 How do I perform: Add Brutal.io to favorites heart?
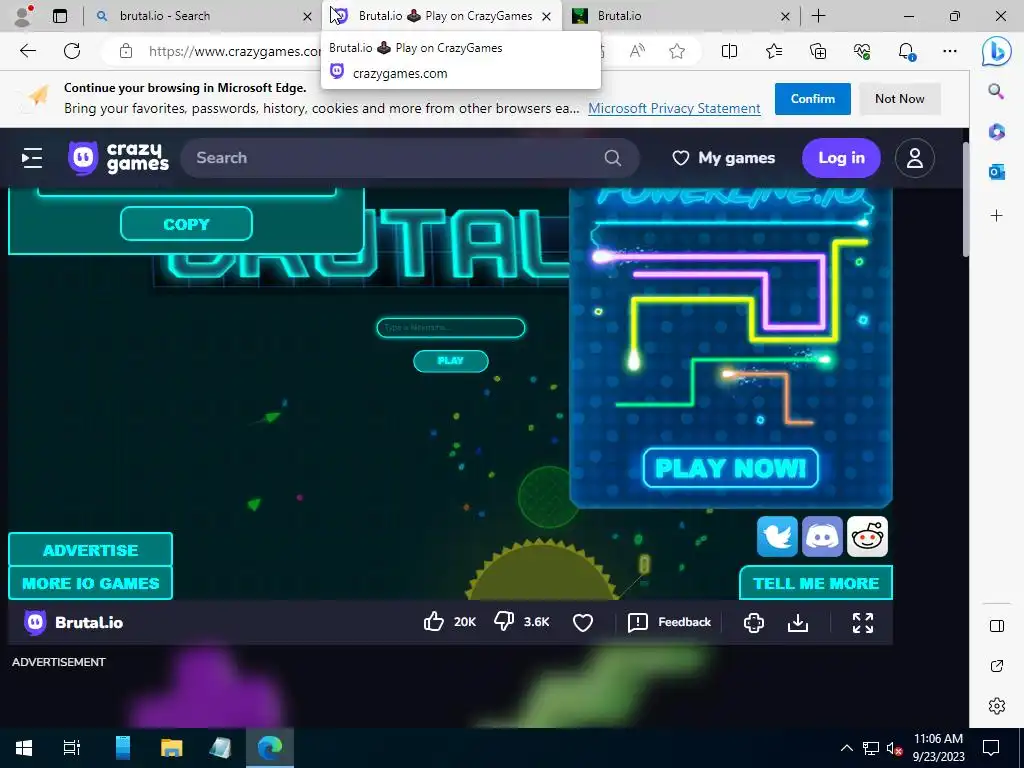click(583, 622)
